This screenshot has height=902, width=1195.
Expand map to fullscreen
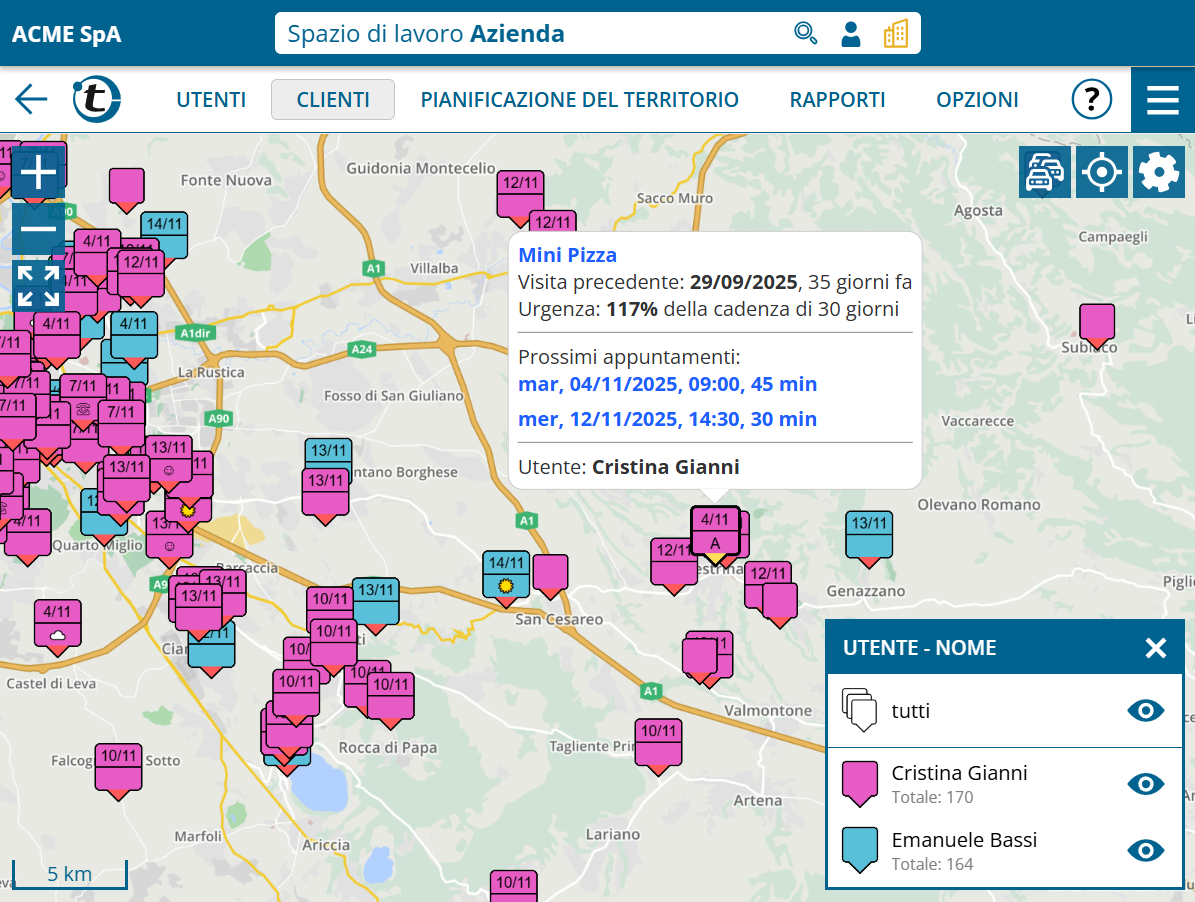tap(38, 286)
